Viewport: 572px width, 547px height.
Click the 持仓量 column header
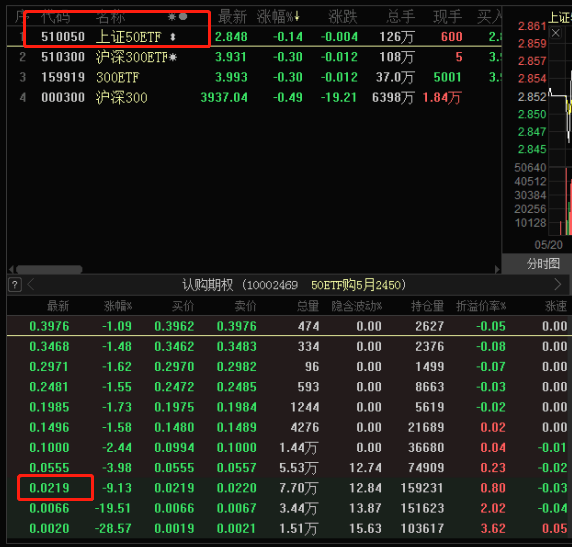[x=428, y=306]
